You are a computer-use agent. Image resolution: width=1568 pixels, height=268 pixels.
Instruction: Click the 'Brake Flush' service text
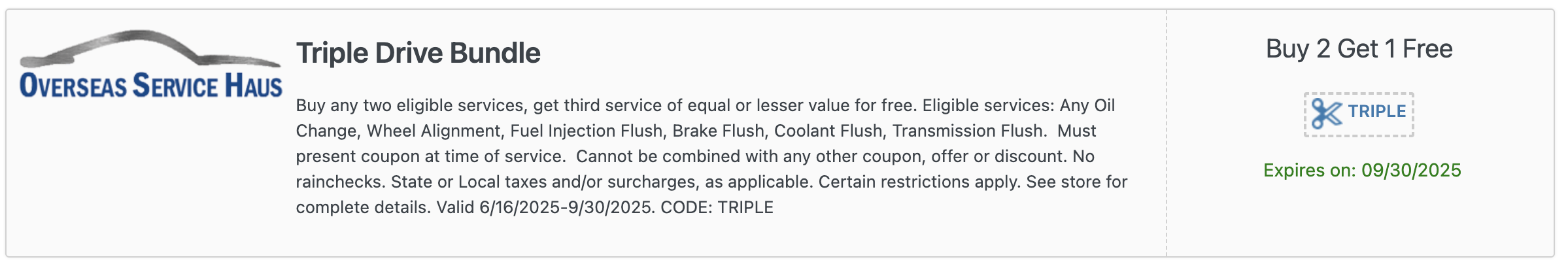pyautogui.click(x=718, y=131)
